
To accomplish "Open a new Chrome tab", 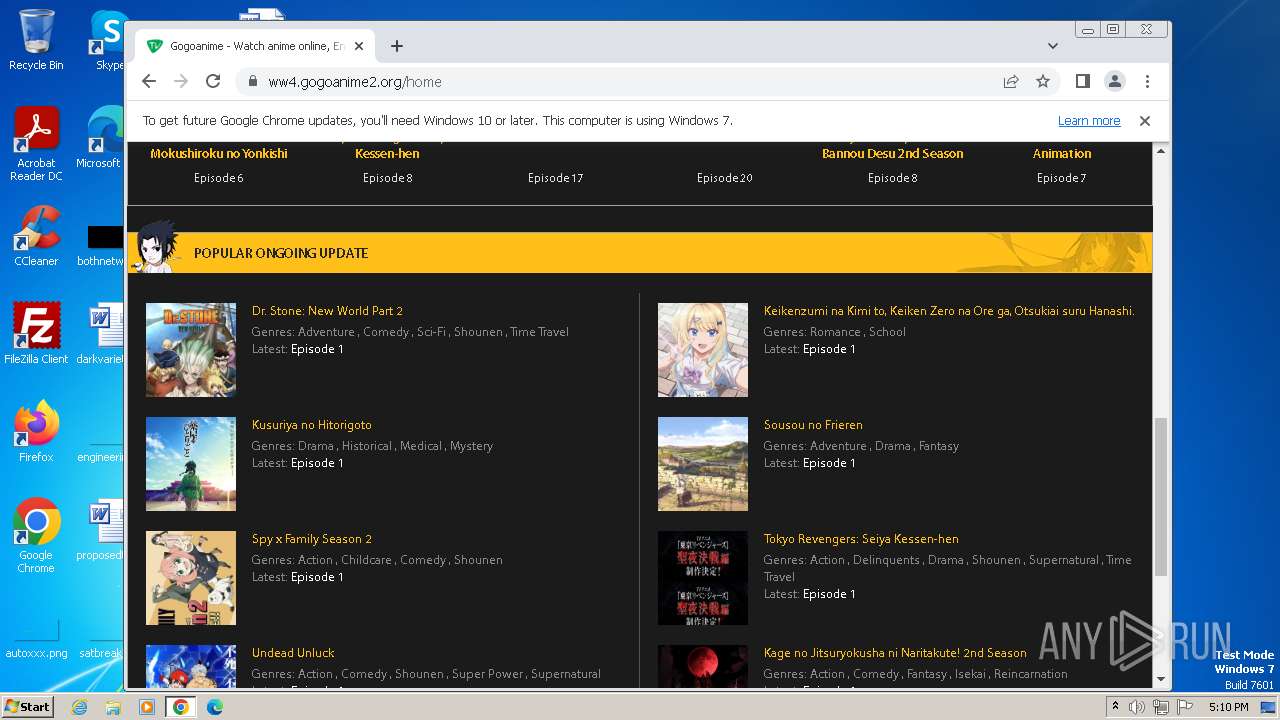I will point(397,46).
